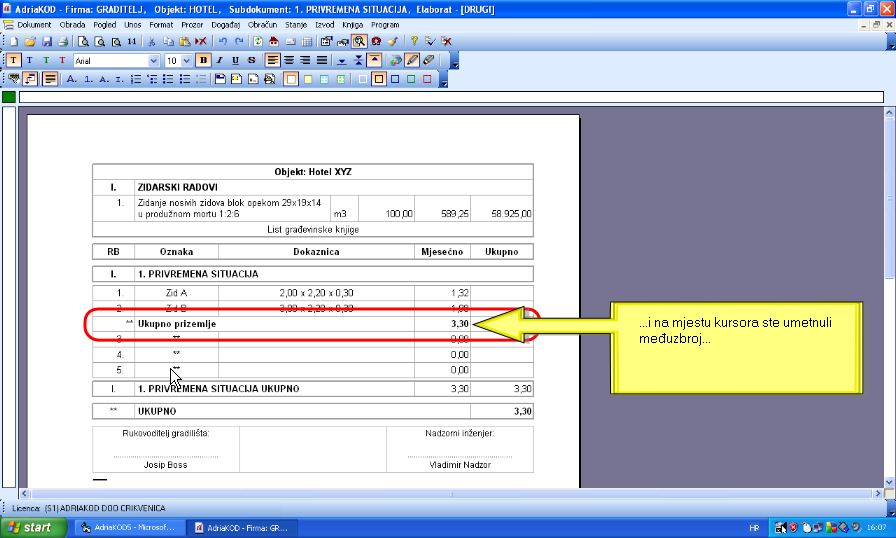Select the red T text color
896x538 pixels.
click(x=62, y=60)
